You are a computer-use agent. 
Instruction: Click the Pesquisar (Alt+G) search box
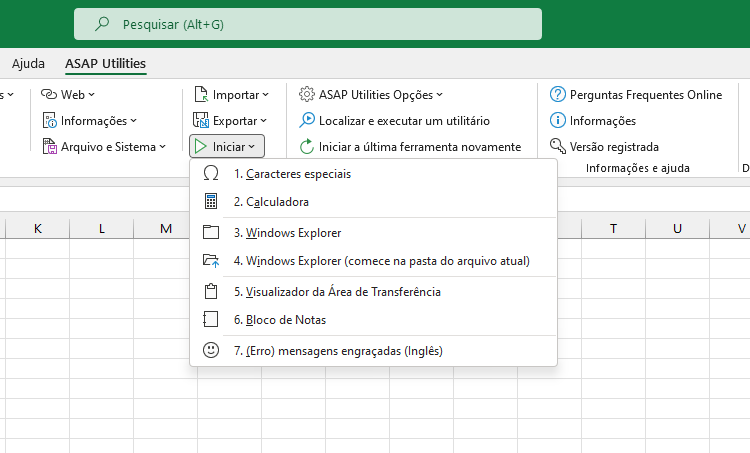pyautogui.click(x=308, y=24)
